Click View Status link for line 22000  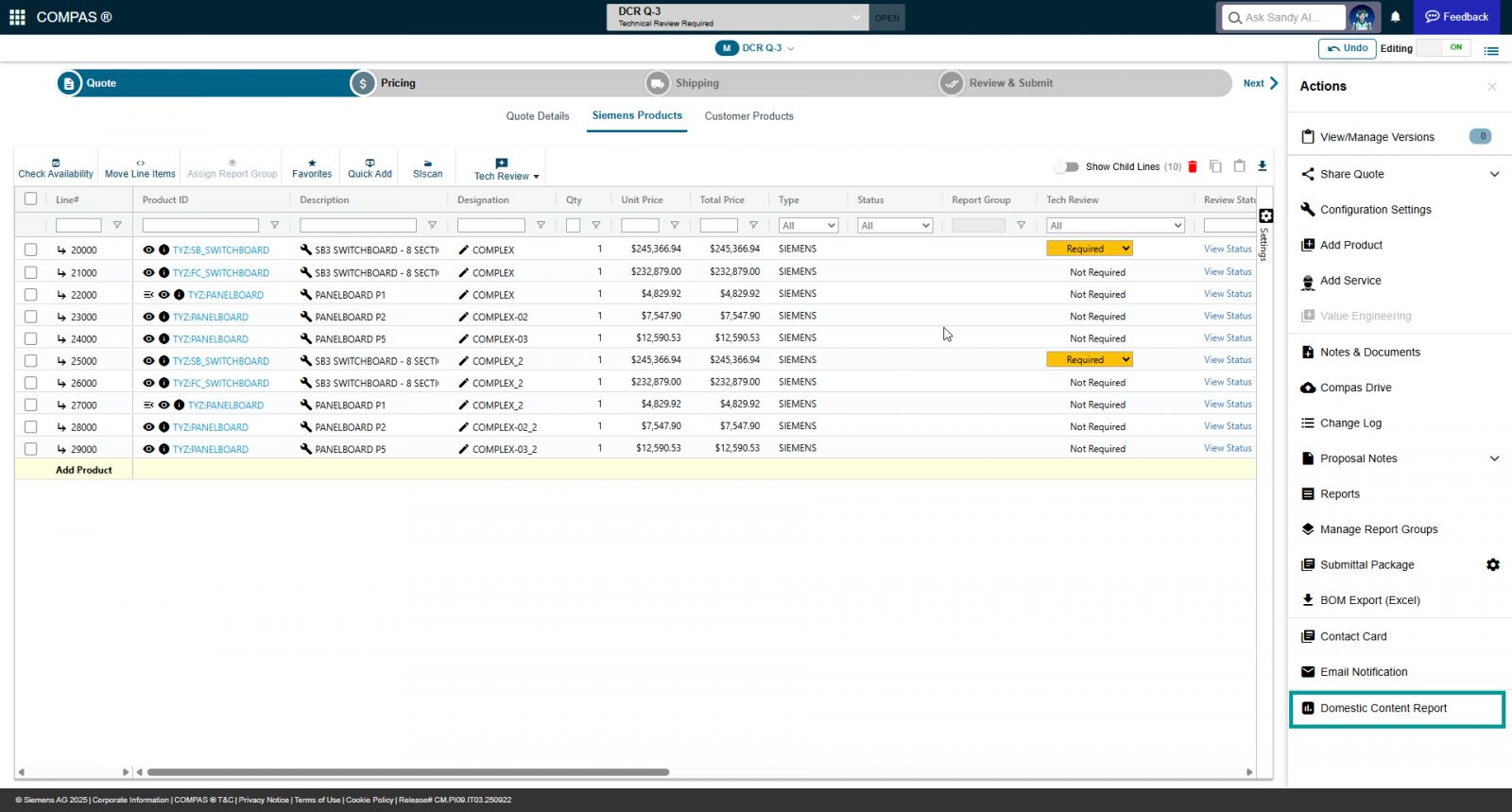tap(1228, 294)
